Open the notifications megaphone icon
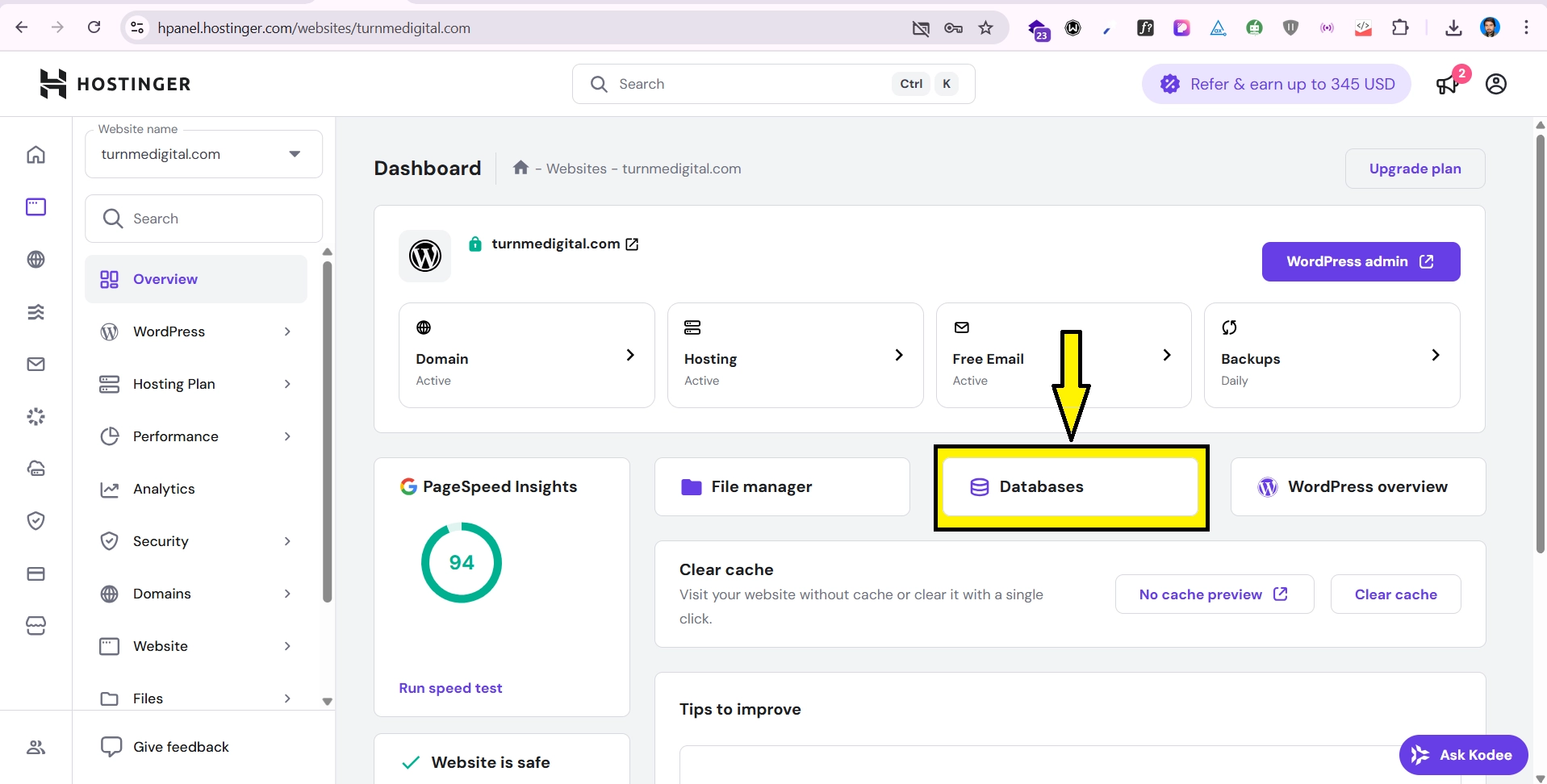This screenshot has width=1547, height=784. (x=1448, y=84)
